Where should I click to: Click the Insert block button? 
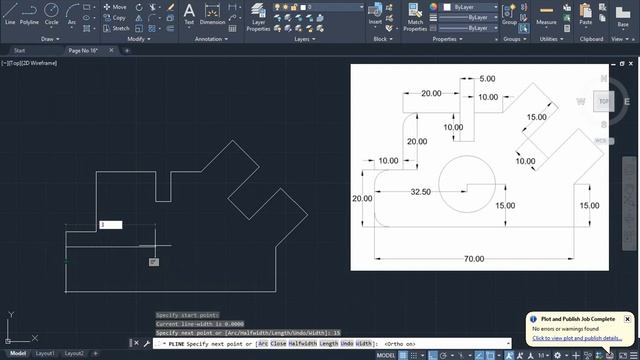[375, 14]
